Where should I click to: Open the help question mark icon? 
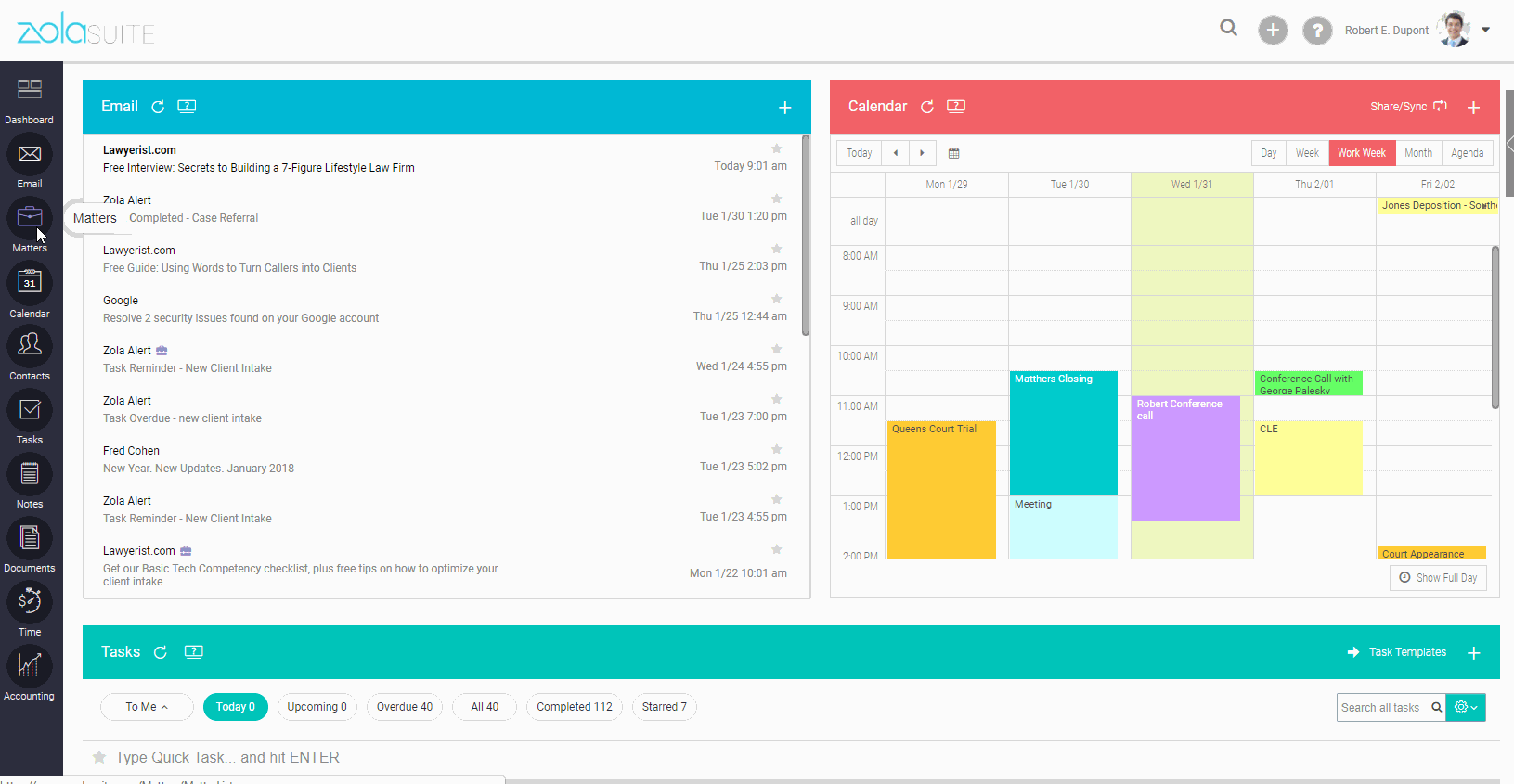pyautogui.click(x=1317, y=30)
